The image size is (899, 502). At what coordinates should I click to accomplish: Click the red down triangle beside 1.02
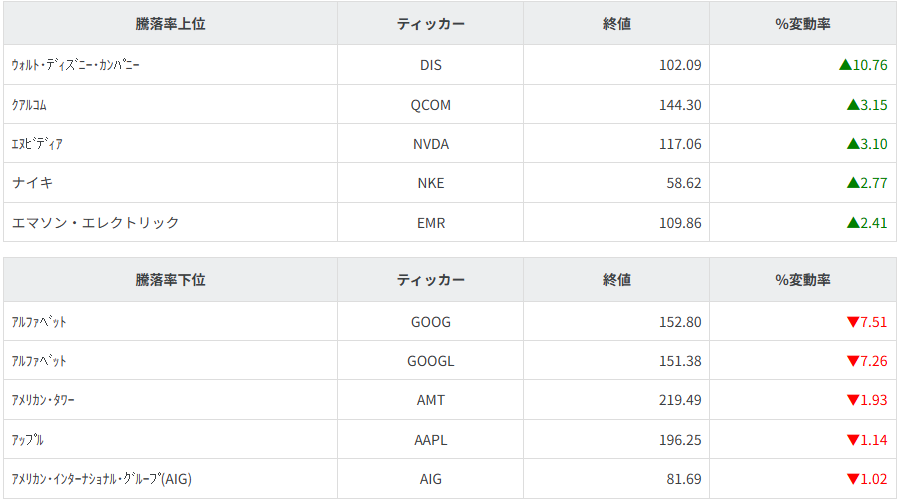click(852, 479)
